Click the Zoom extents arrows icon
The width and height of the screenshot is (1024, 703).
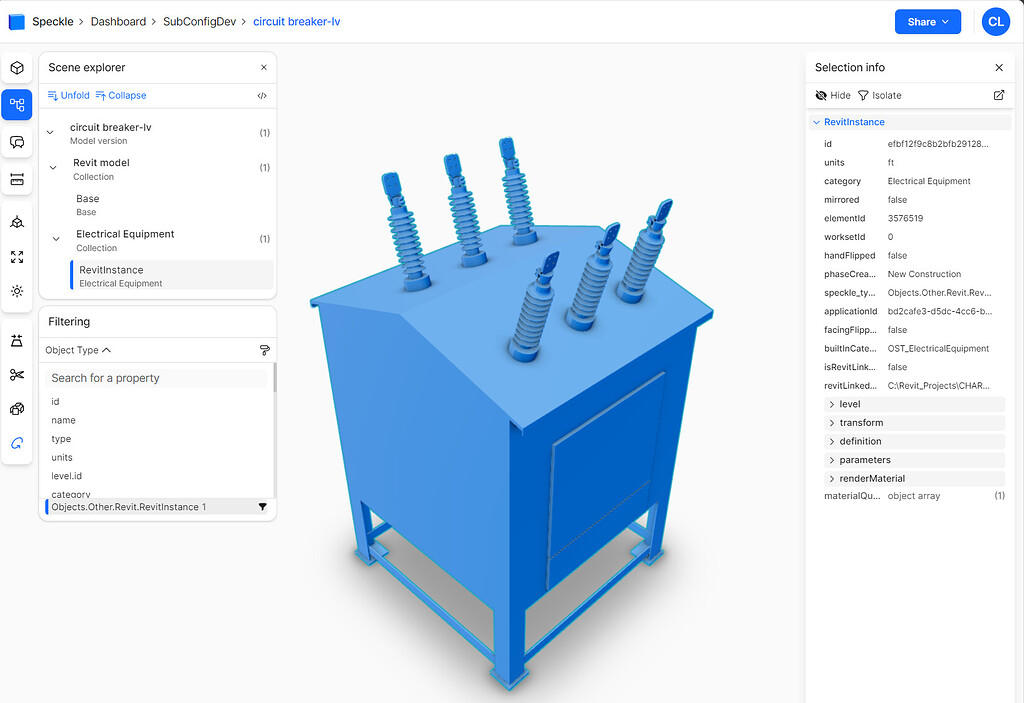click(17, 257)
